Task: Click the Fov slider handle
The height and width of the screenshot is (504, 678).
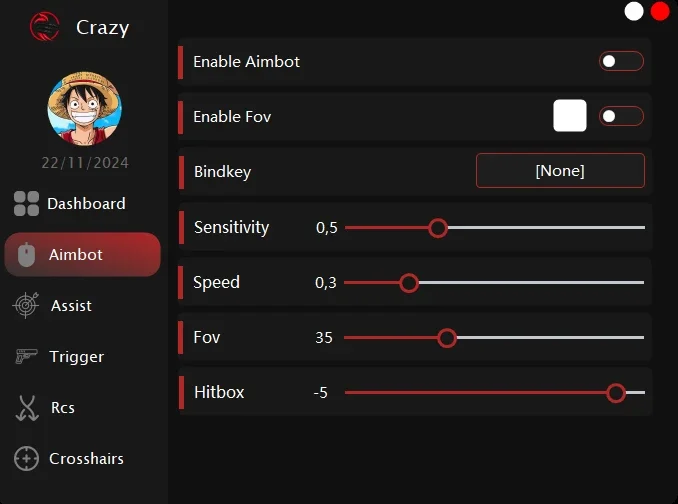Action: click(447, 338)
